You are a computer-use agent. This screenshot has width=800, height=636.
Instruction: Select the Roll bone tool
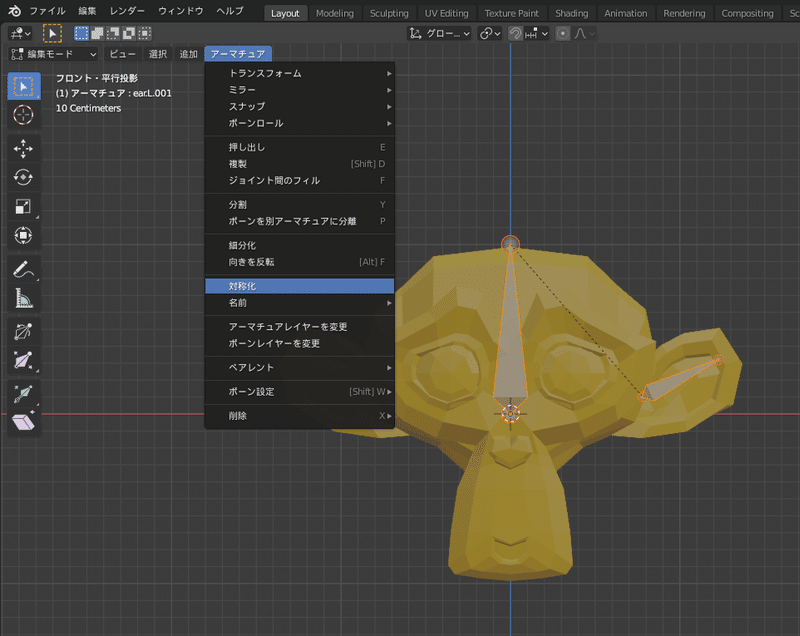[x=23, y=332]
